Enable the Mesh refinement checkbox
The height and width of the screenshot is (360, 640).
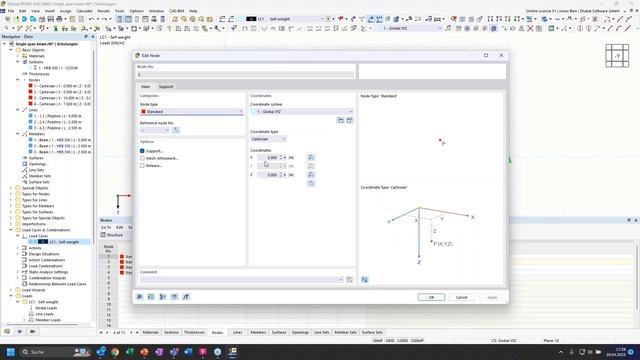point(142,158)
